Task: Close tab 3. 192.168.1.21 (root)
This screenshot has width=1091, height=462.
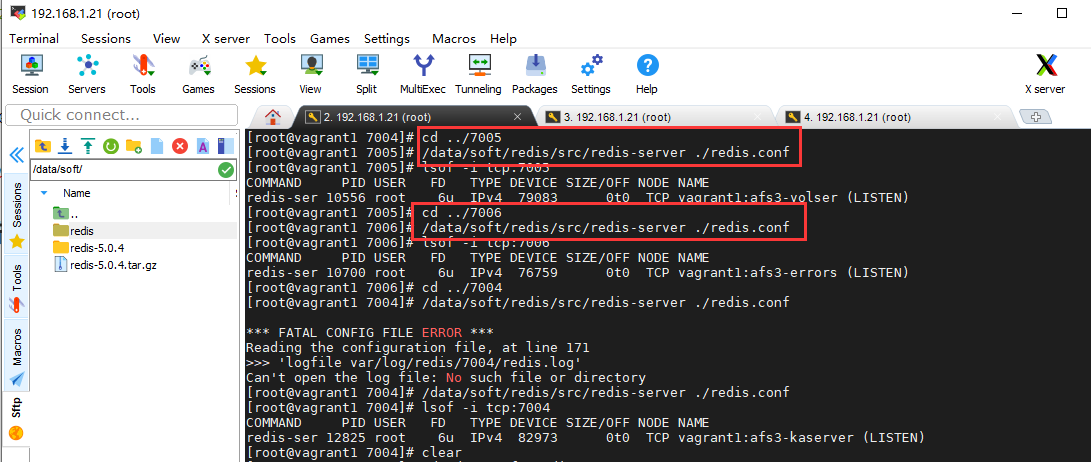Action: tap(756, 117)
